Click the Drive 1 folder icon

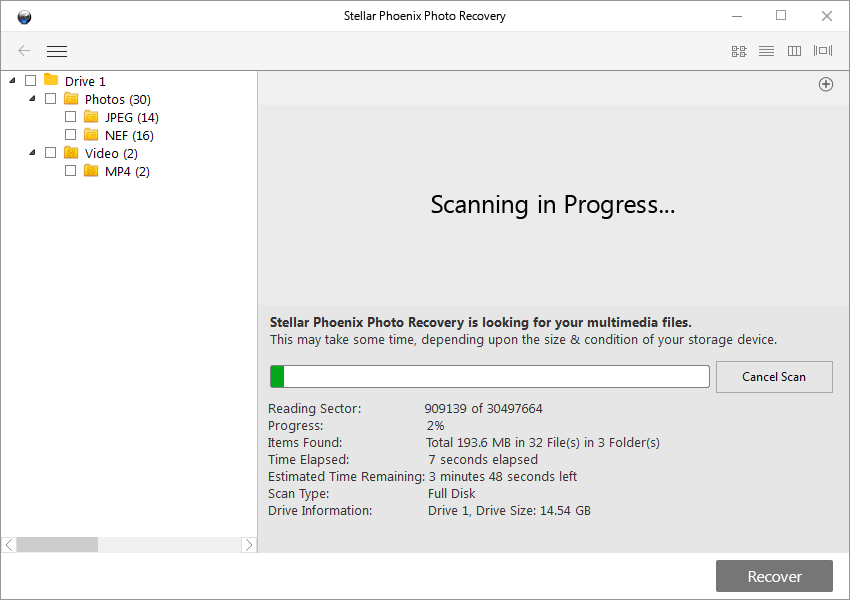click(x=51, y=80)
